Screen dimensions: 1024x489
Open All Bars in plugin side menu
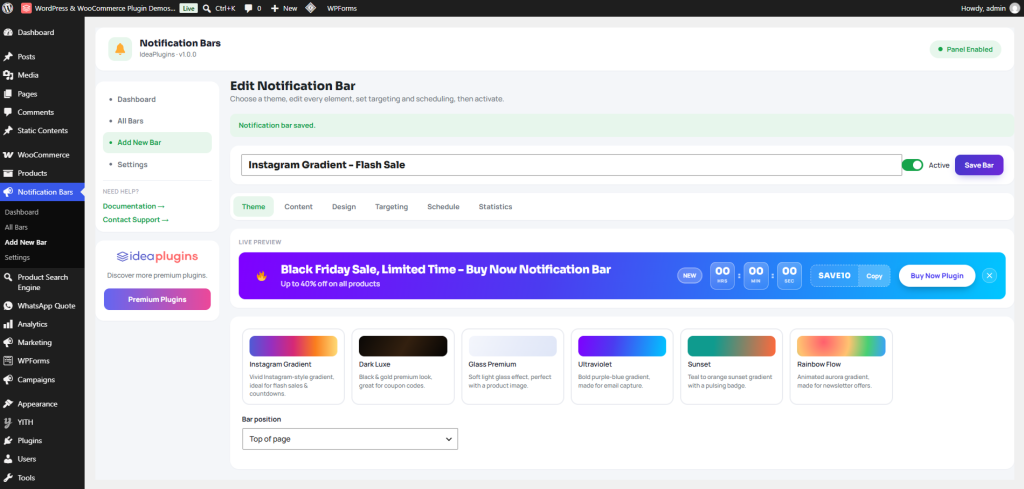click(x=157, y=121)
